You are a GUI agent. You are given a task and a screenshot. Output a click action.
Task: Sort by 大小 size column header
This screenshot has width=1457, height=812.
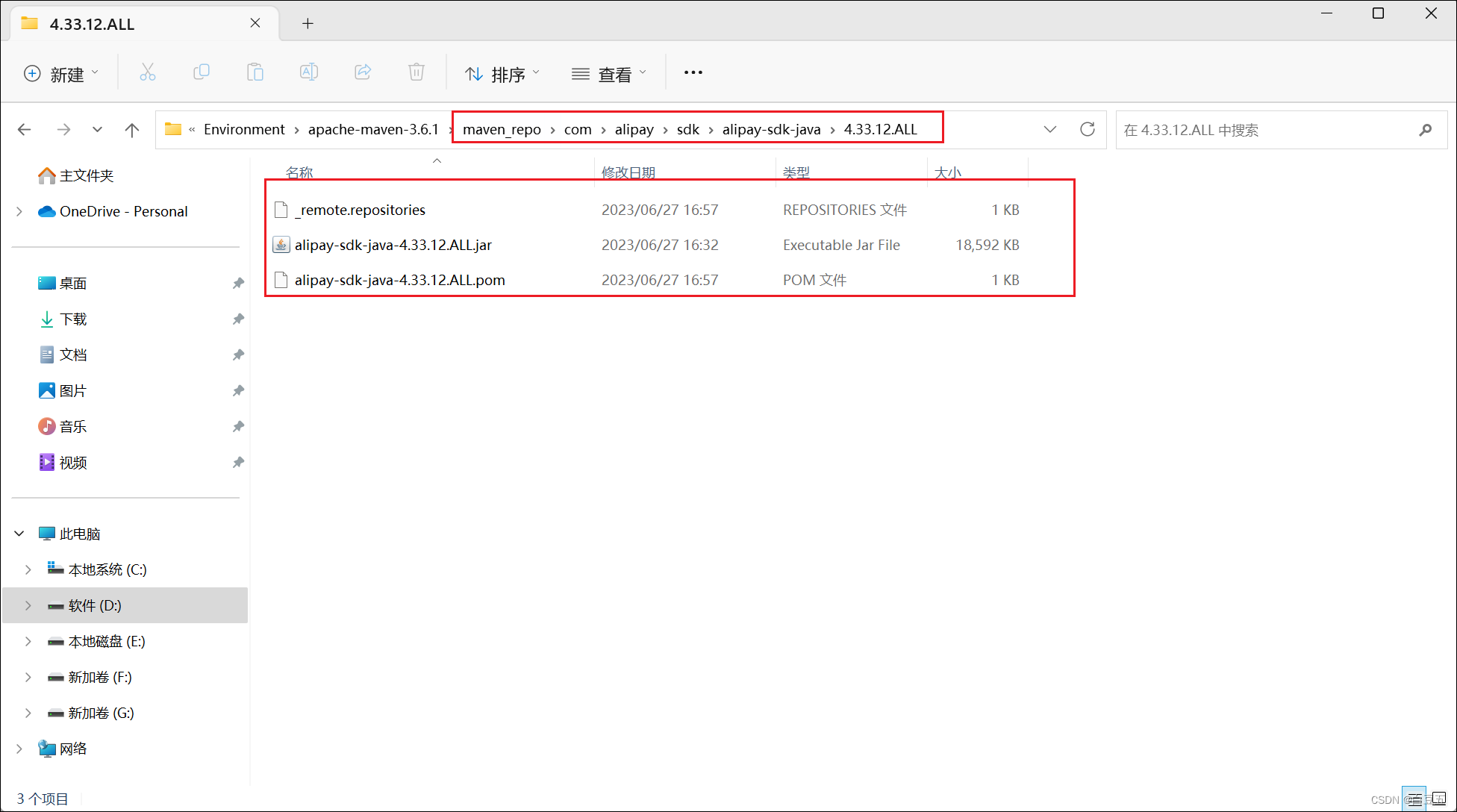tap(947, 172)
